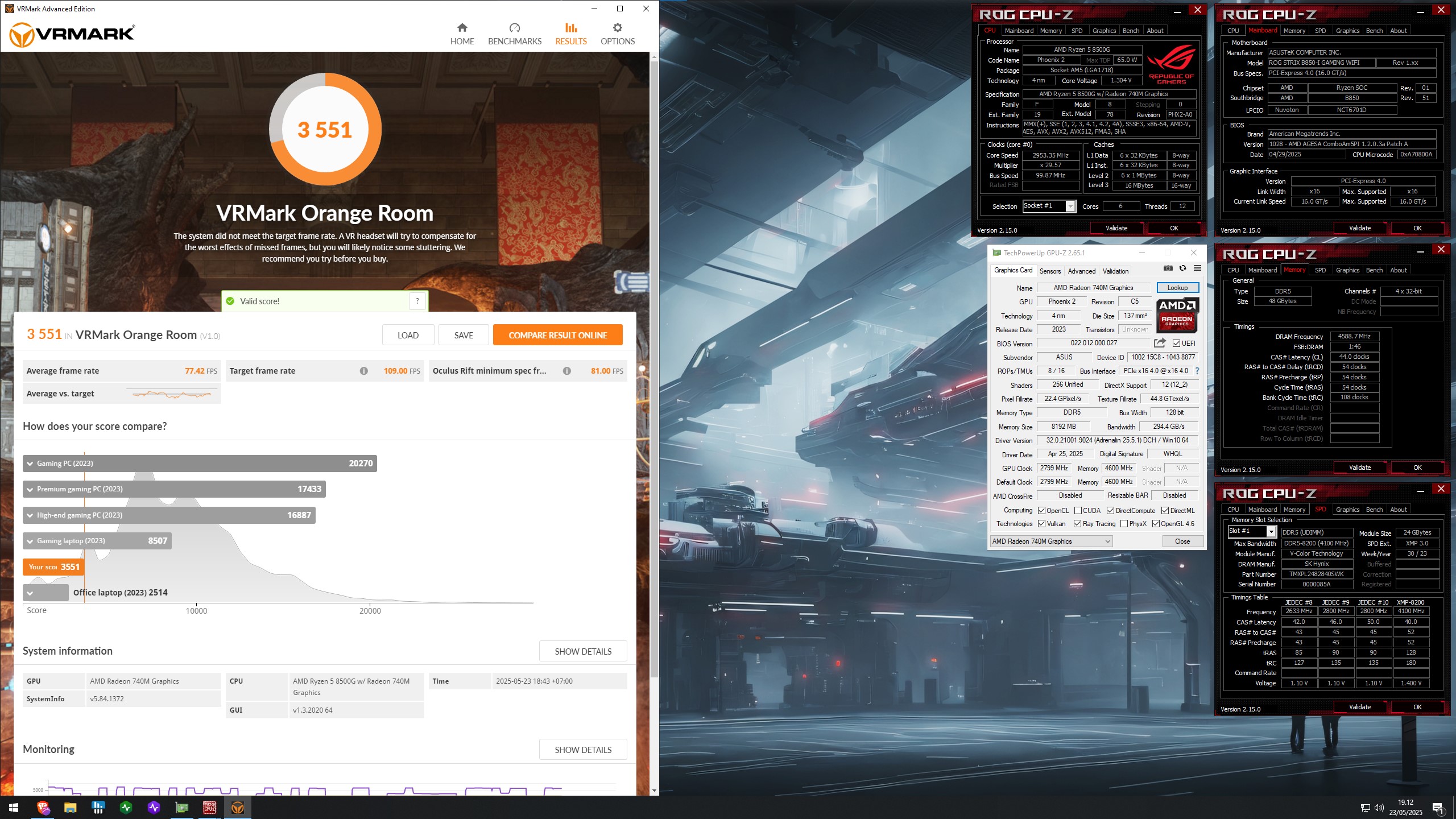Click COMPARE RESULT ONLINE
Screen dimensions: 1456x819
[x=558, y=335]
